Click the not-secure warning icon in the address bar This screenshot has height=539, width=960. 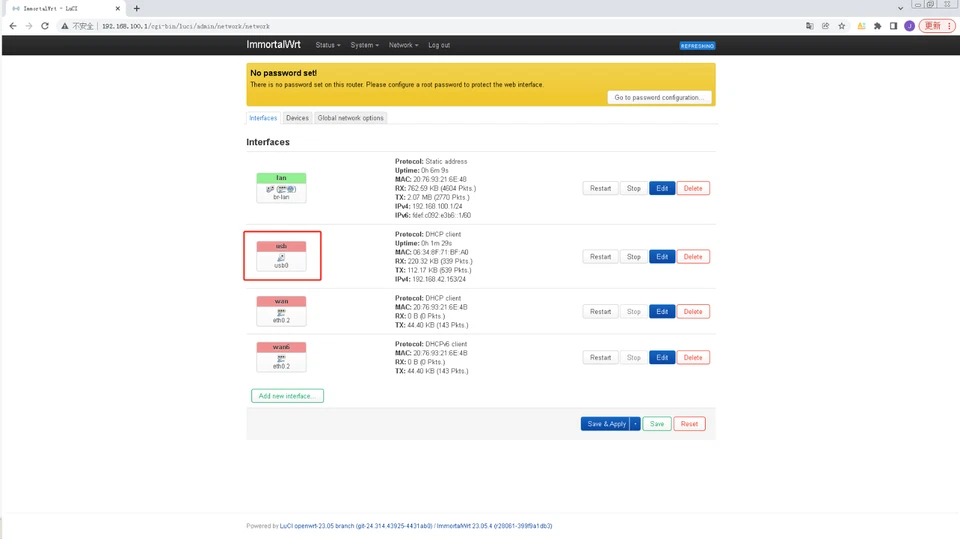pos(64,26)
